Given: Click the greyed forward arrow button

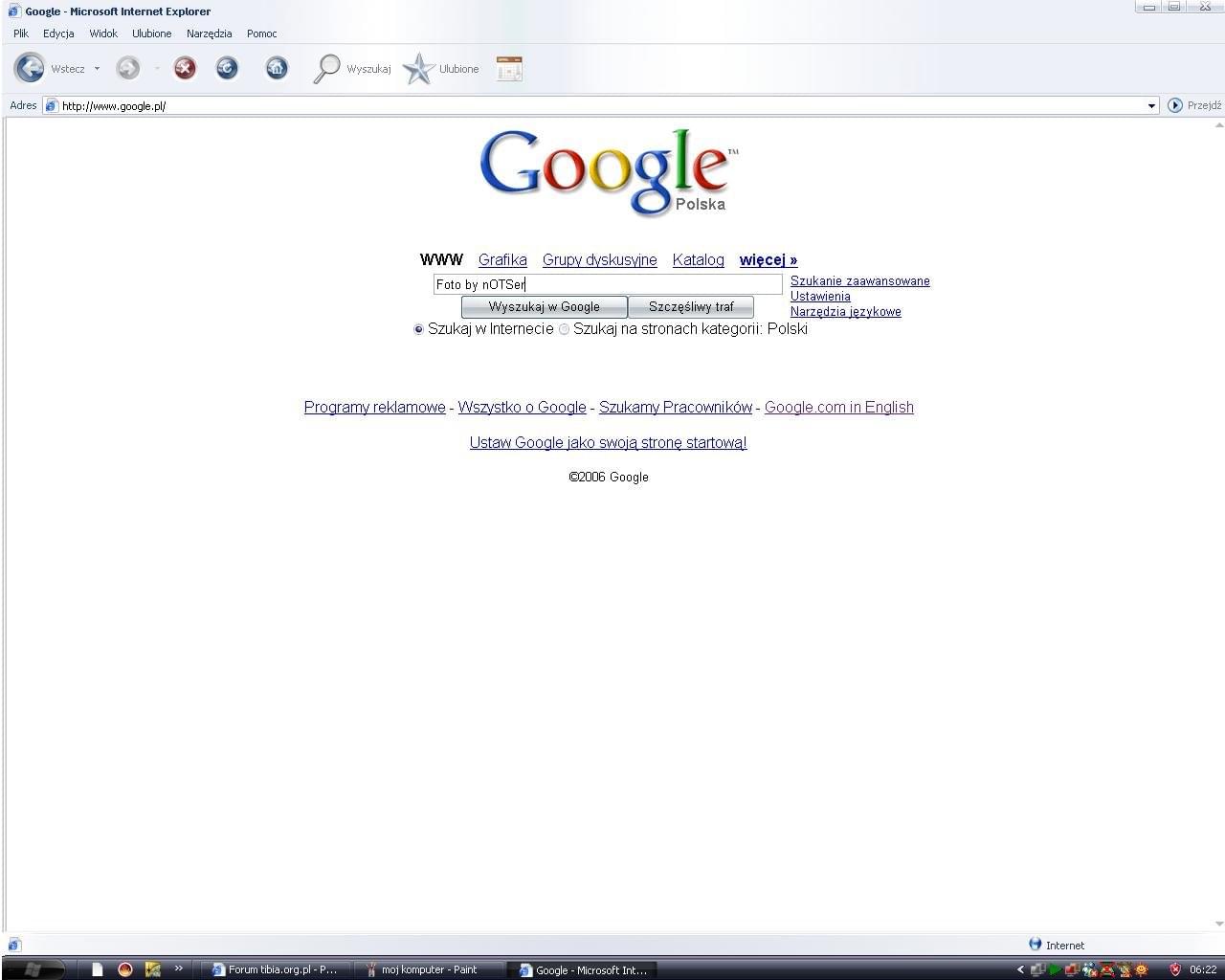Looking at the screenshot, I should 127,68.
